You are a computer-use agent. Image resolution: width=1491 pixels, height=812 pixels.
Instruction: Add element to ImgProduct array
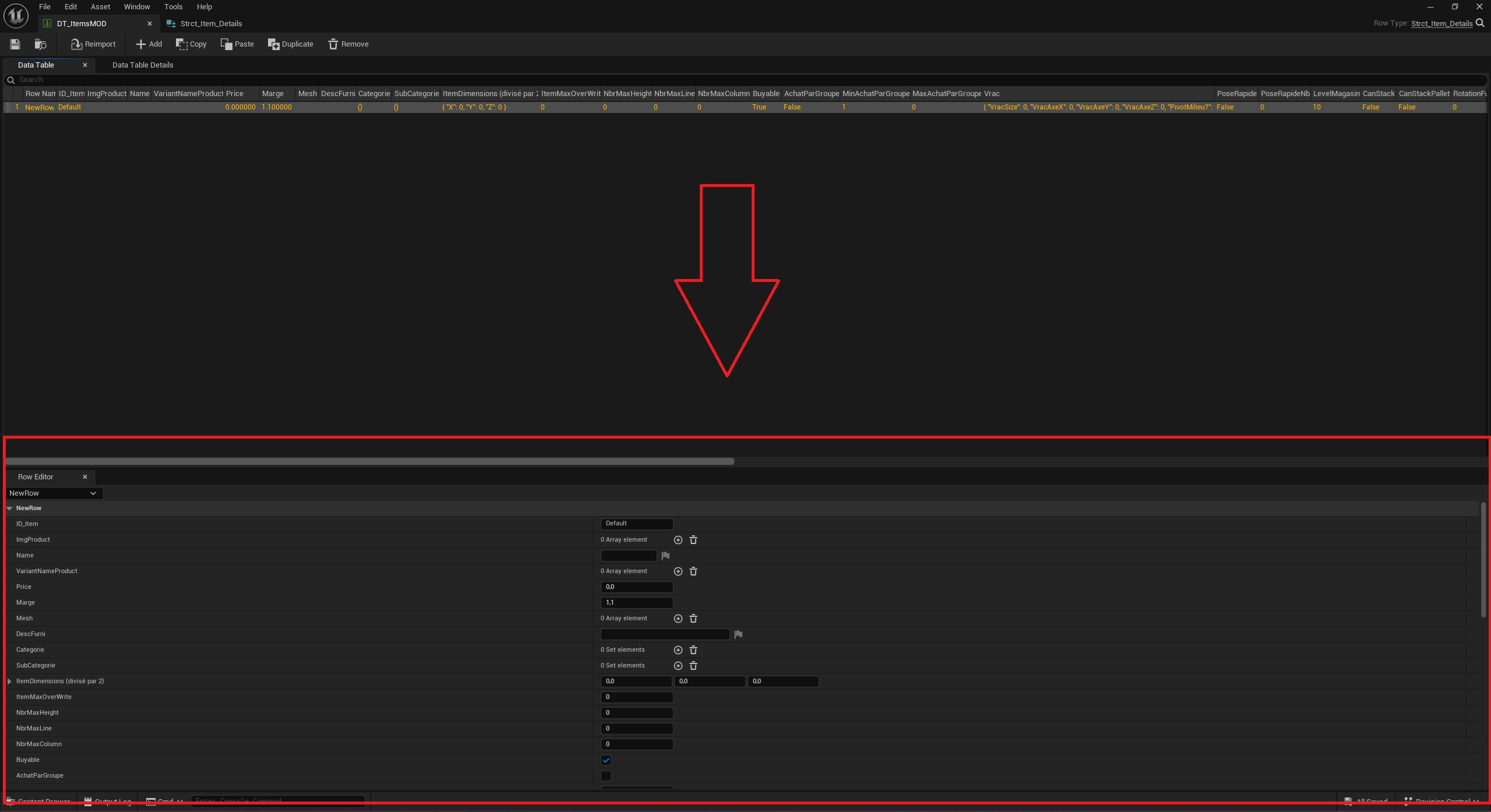[678, 540]
